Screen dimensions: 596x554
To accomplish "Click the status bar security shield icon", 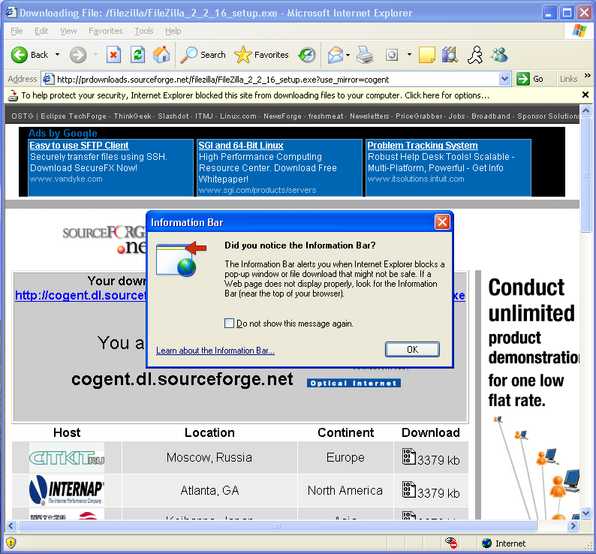I will click(x=11, y=543).
